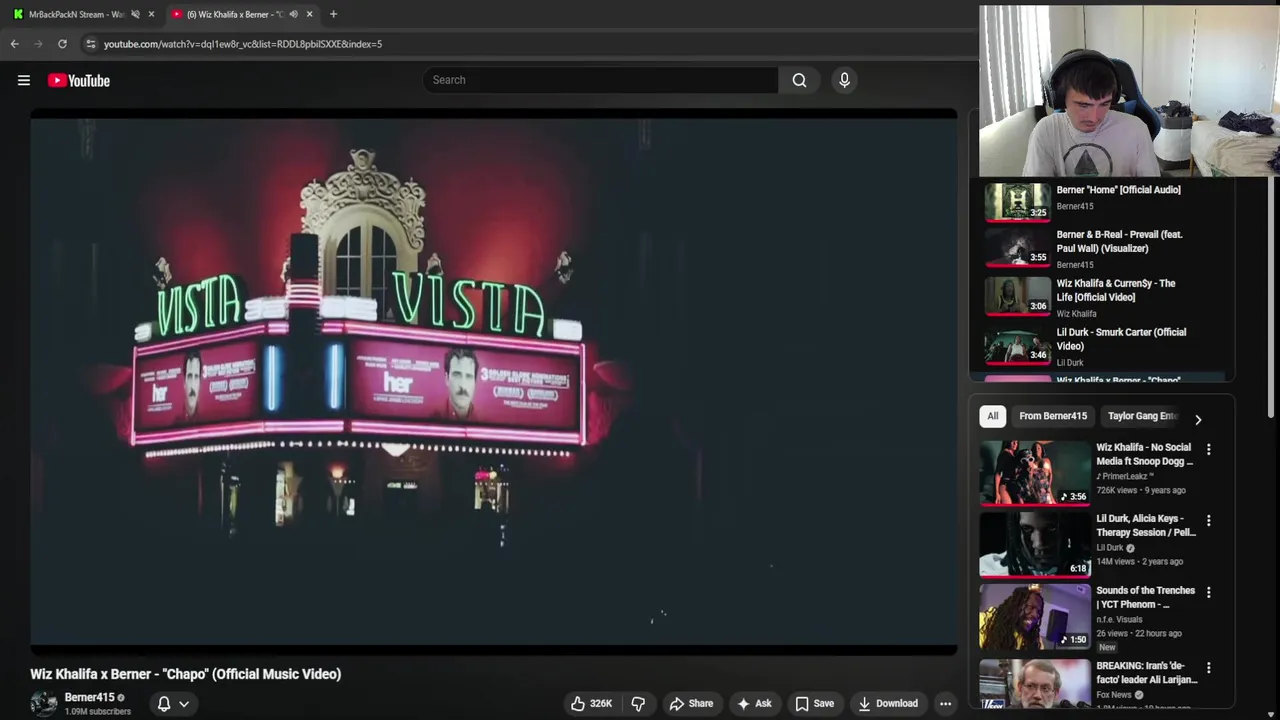Viewport: 1280px width, 720px height.
Task: Show more filter chips with right arrow
Action: pos(1198,419)
